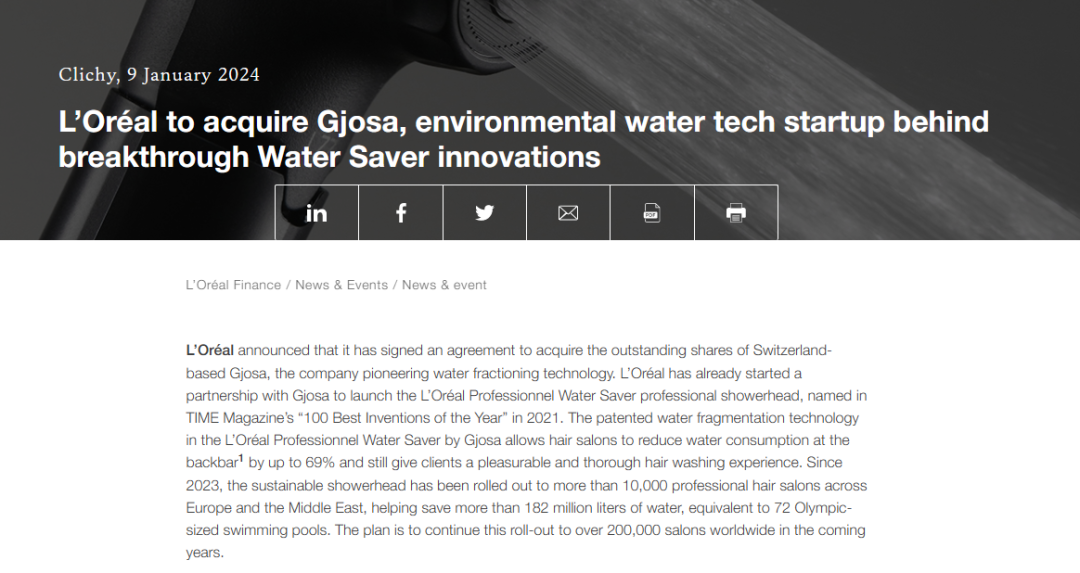Share this press release on Facebook
1080x573 pixels.
click(401, 213)
